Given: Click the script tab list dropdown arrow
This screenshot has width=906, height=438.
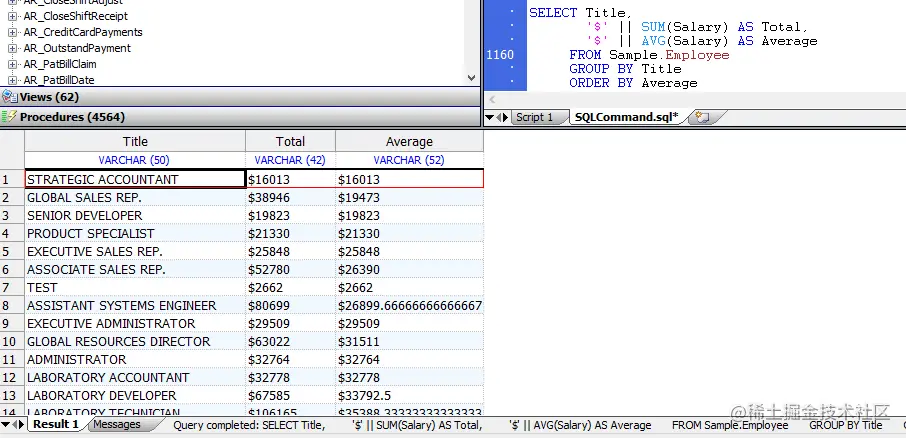Looking at the screenshot, I should 489,117.
